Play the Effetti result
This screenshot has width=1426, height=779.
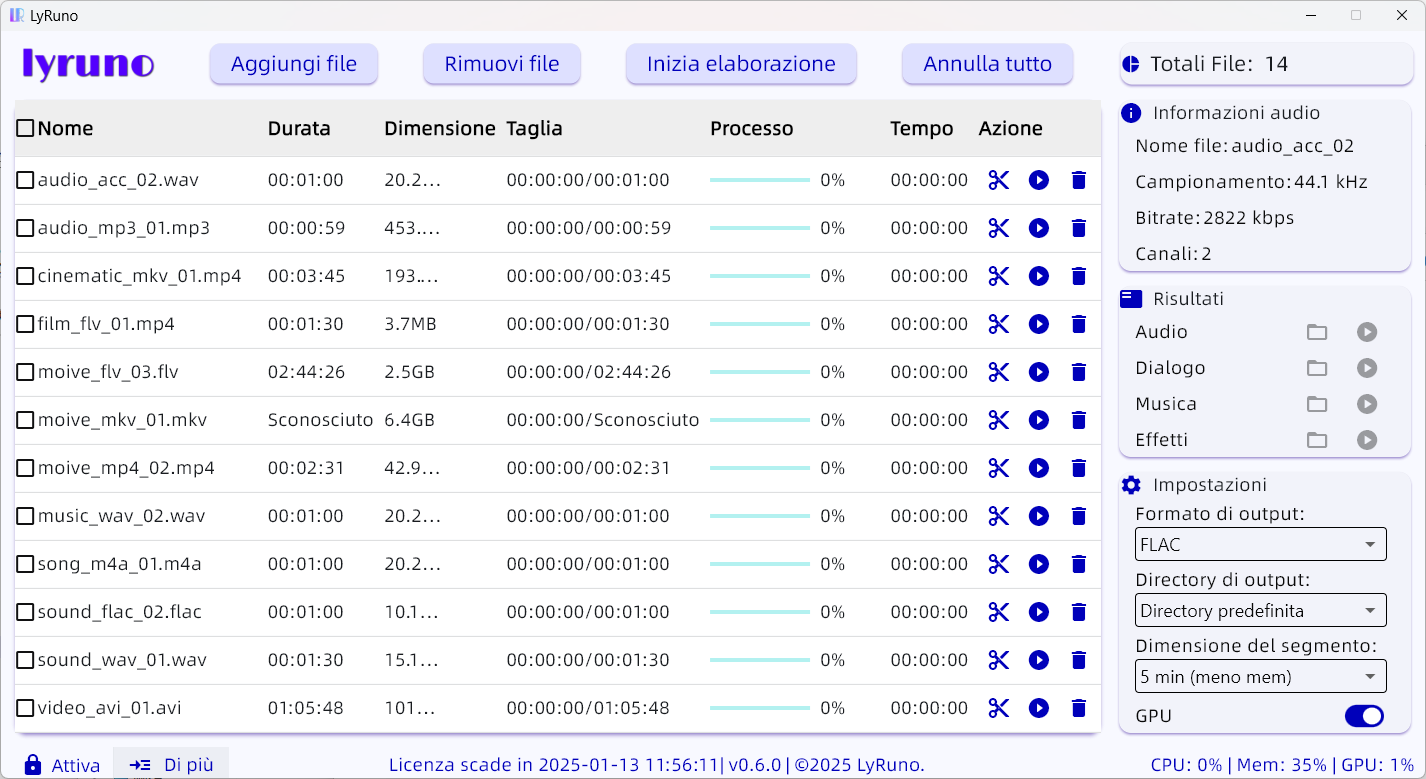click(1366, 440)
